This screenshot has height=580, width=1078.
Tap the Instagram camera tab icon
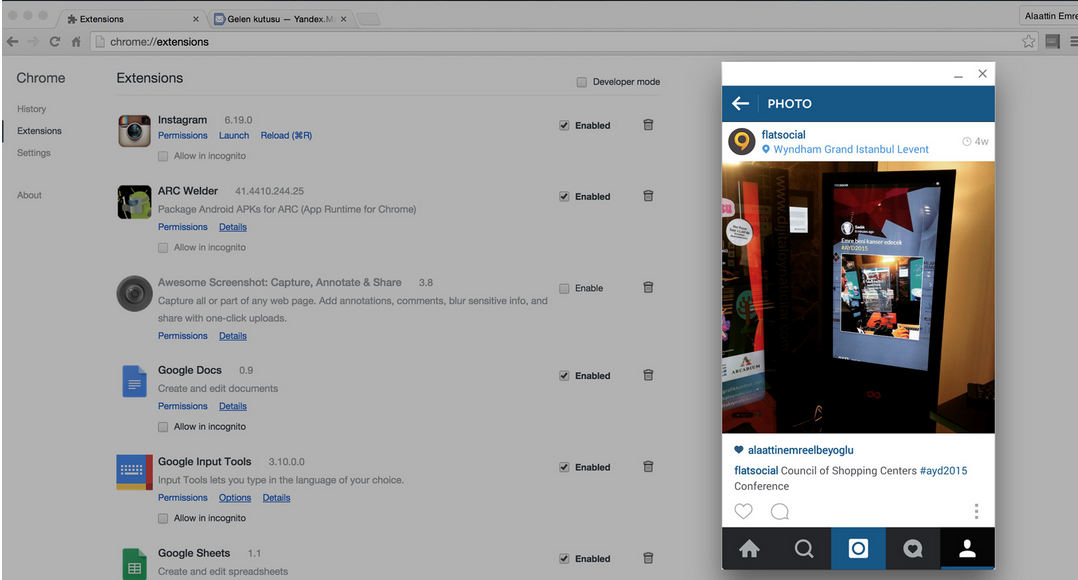[x=858, y=548]
